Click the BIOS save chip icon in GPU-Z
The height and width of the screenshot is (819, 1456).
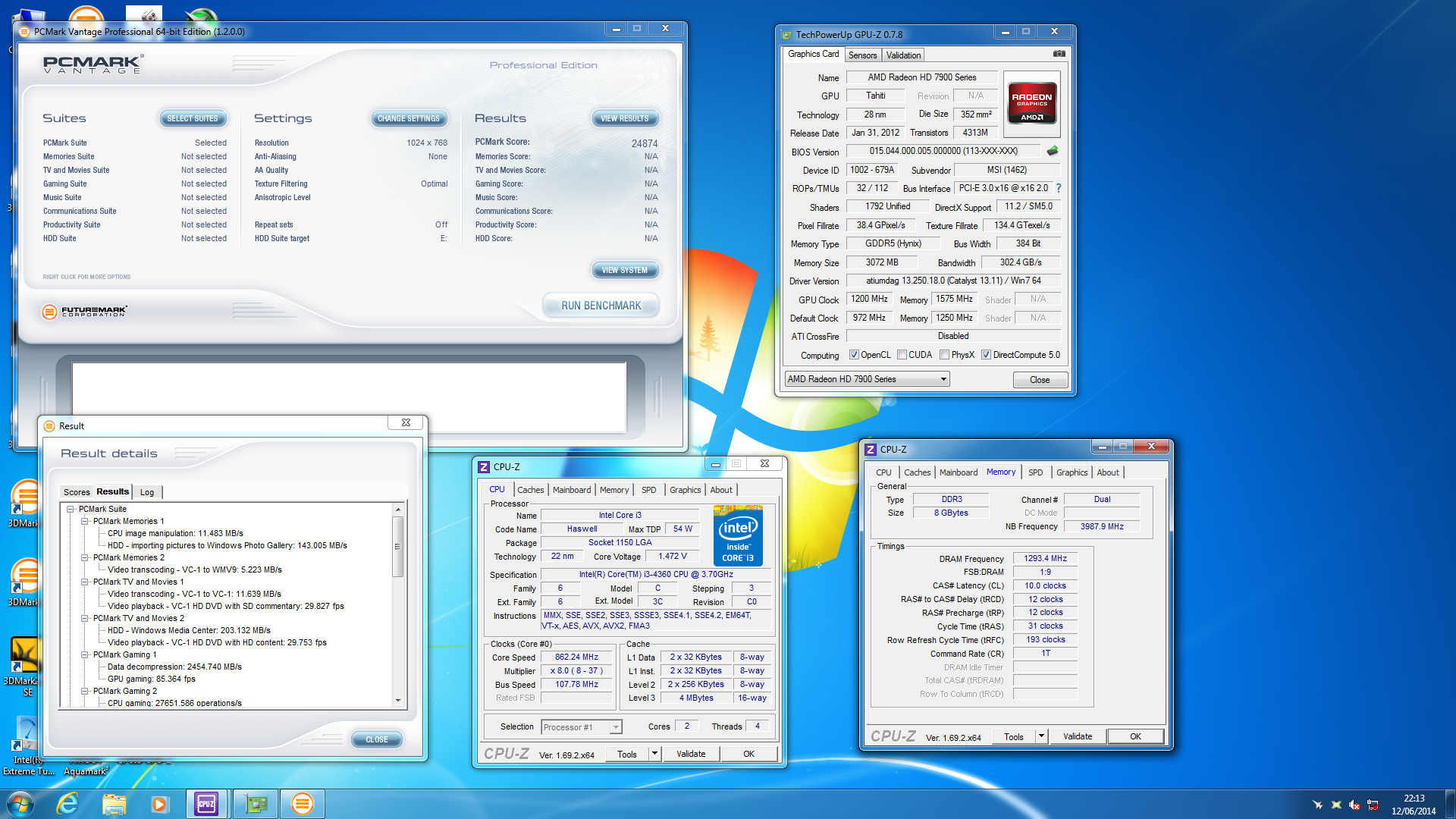1053,151
